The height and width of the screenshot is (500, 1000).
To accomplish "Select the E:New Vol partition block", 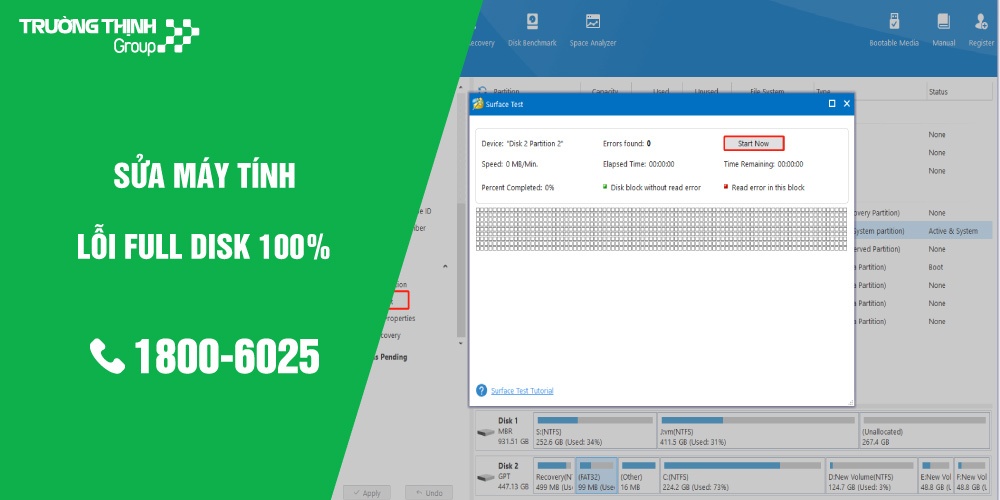I will click(936, 475).
